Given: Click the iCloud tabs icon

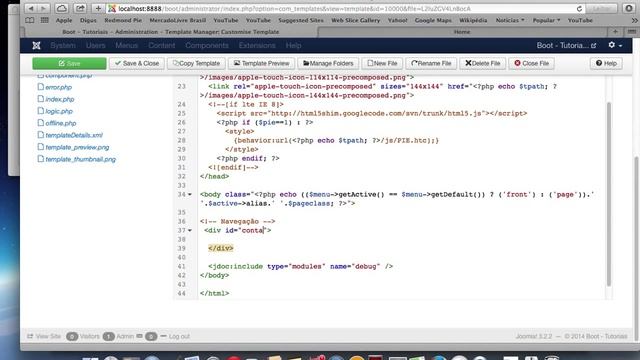Looking at the screenshot, I should [61, 8].
